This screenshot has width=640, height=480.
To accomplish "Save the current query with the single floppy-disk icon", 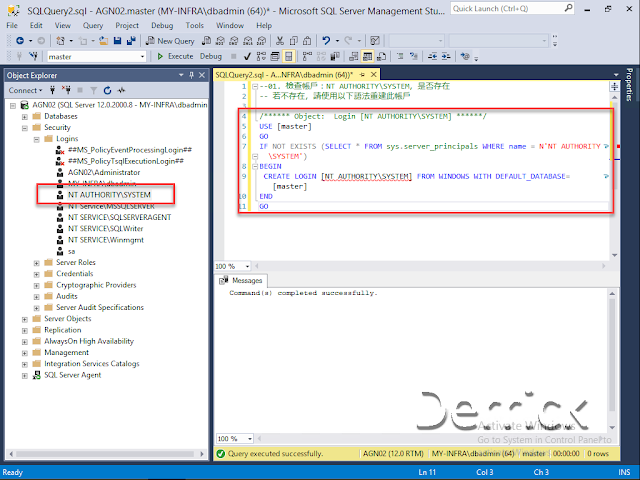I will [118, 41].
